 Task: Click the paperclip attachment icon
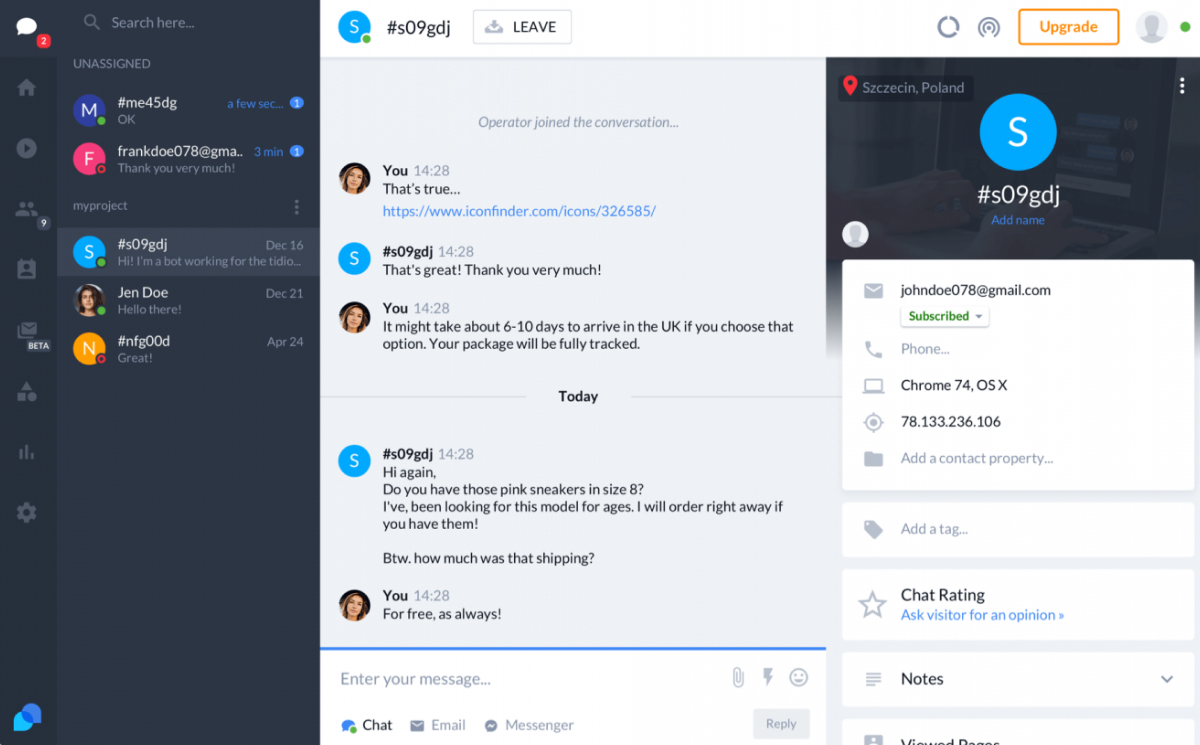[738, 678]
